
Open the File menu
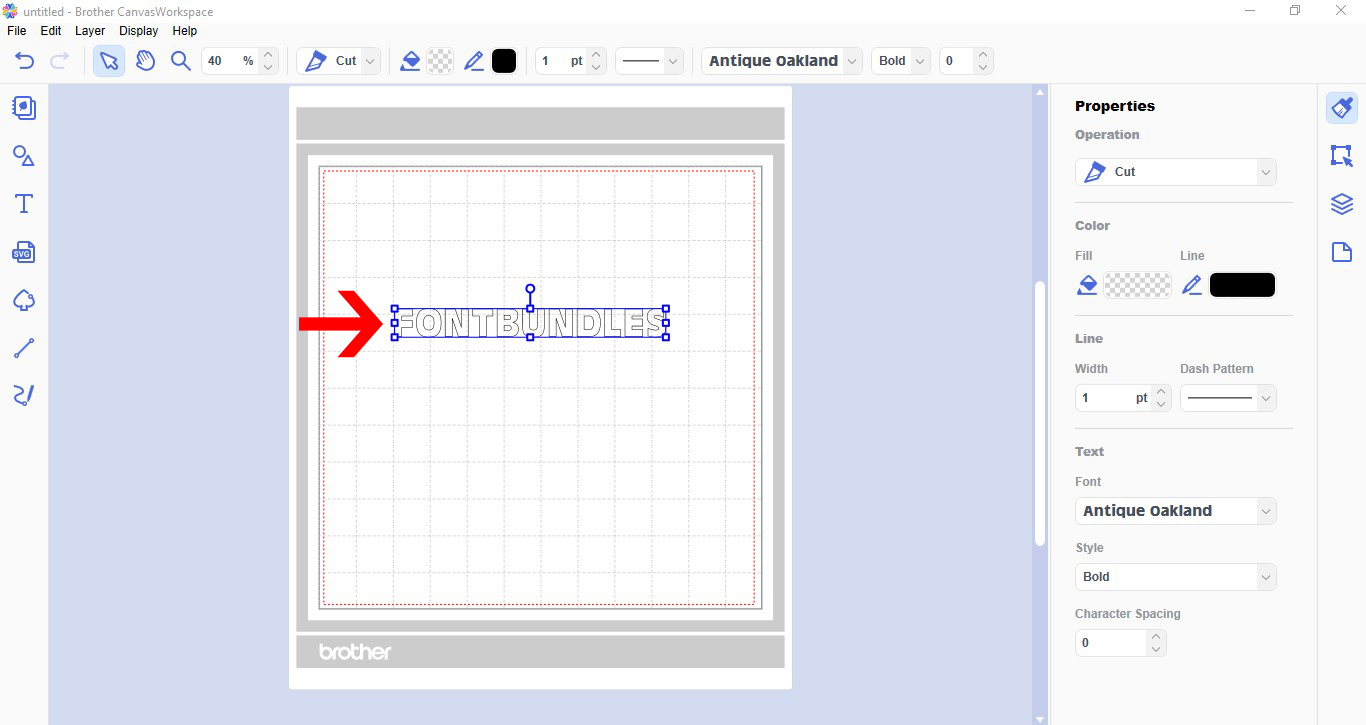[x=16, y=31]
